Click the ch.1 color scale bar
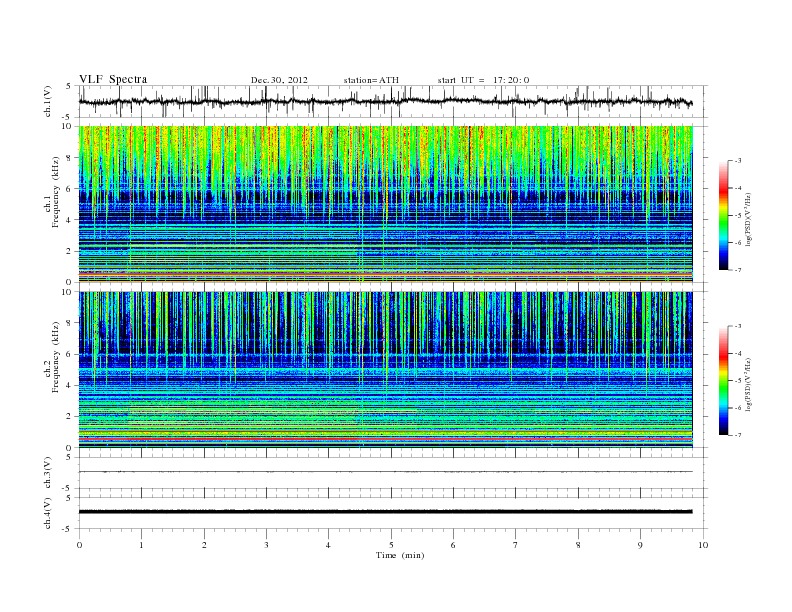This screenshot has height=612, width=792. point(723,215)
